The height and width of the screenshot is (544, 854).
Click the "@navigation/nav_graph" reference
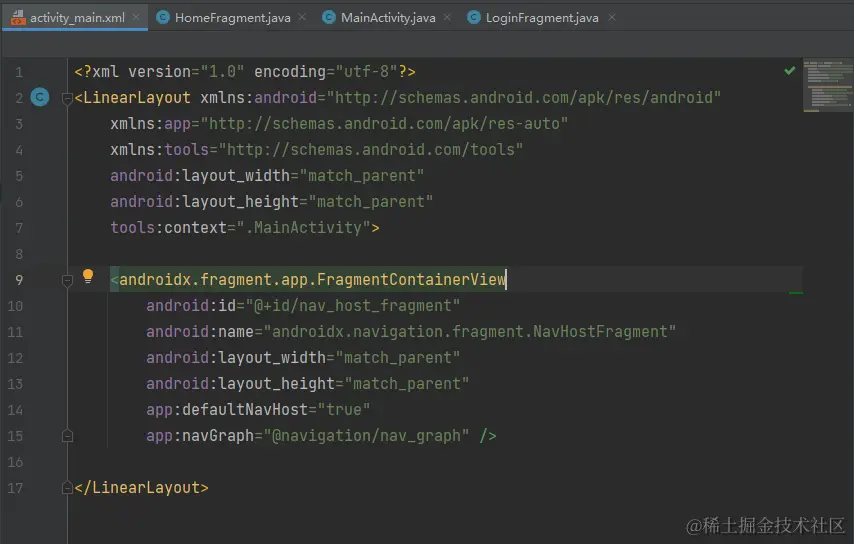click(x=366, y=436)
